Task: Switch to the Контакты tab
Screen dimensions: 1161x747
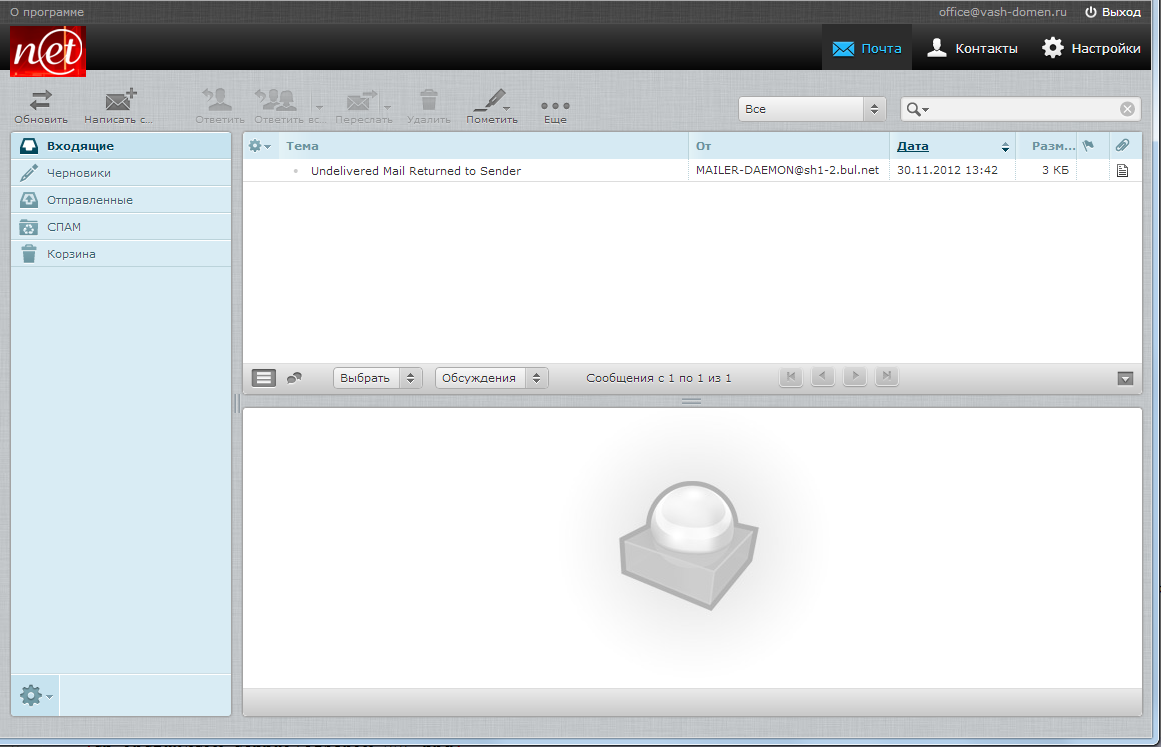Action: [x=971, y=47]
